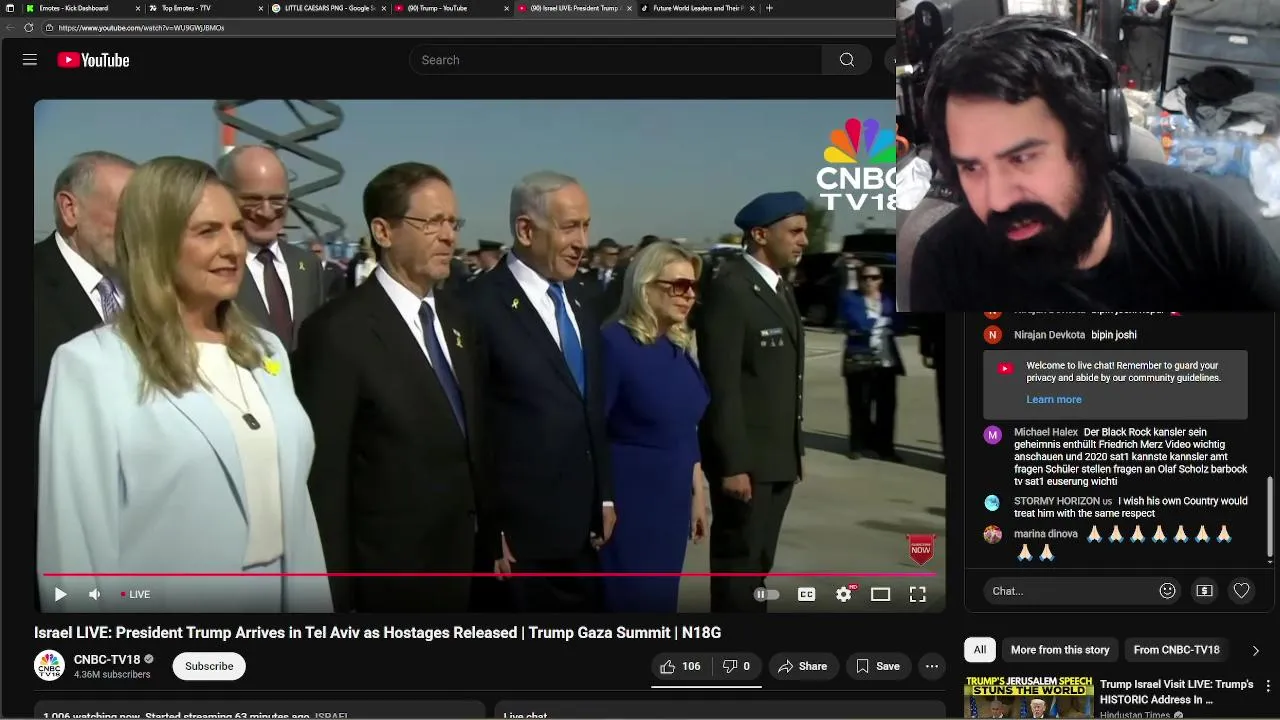Open options menu for Trump Israel Visit video
Image resolution: width=1280 pixels, height=720 pixels.
click(x=1269, y=686)
